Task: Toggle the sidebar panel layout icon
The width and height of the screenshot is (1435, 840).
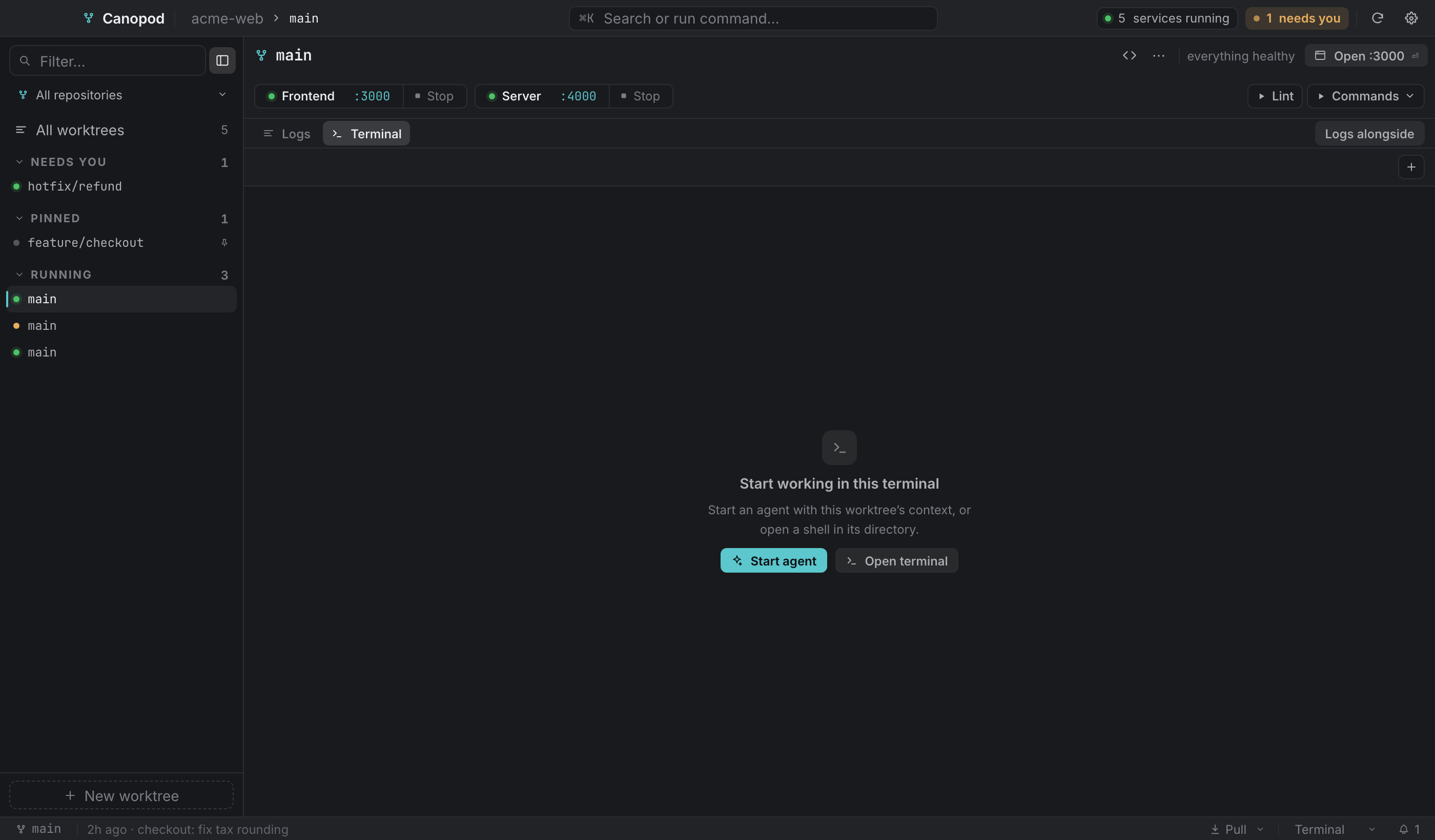Action: [x=222, y=60]
